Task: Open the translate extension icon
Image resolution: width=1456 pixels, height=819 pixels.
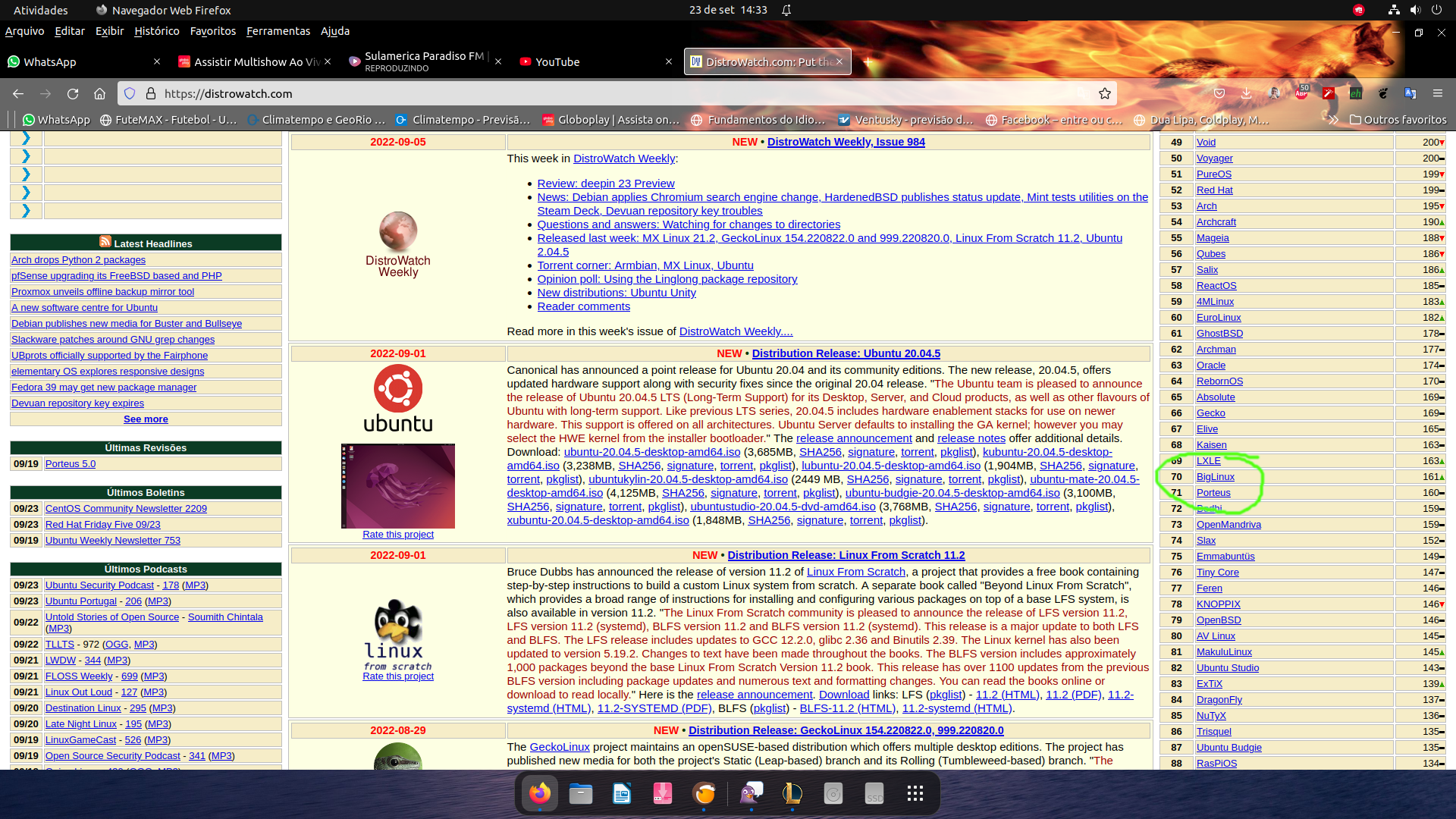Action: [x=1410, y=93]
